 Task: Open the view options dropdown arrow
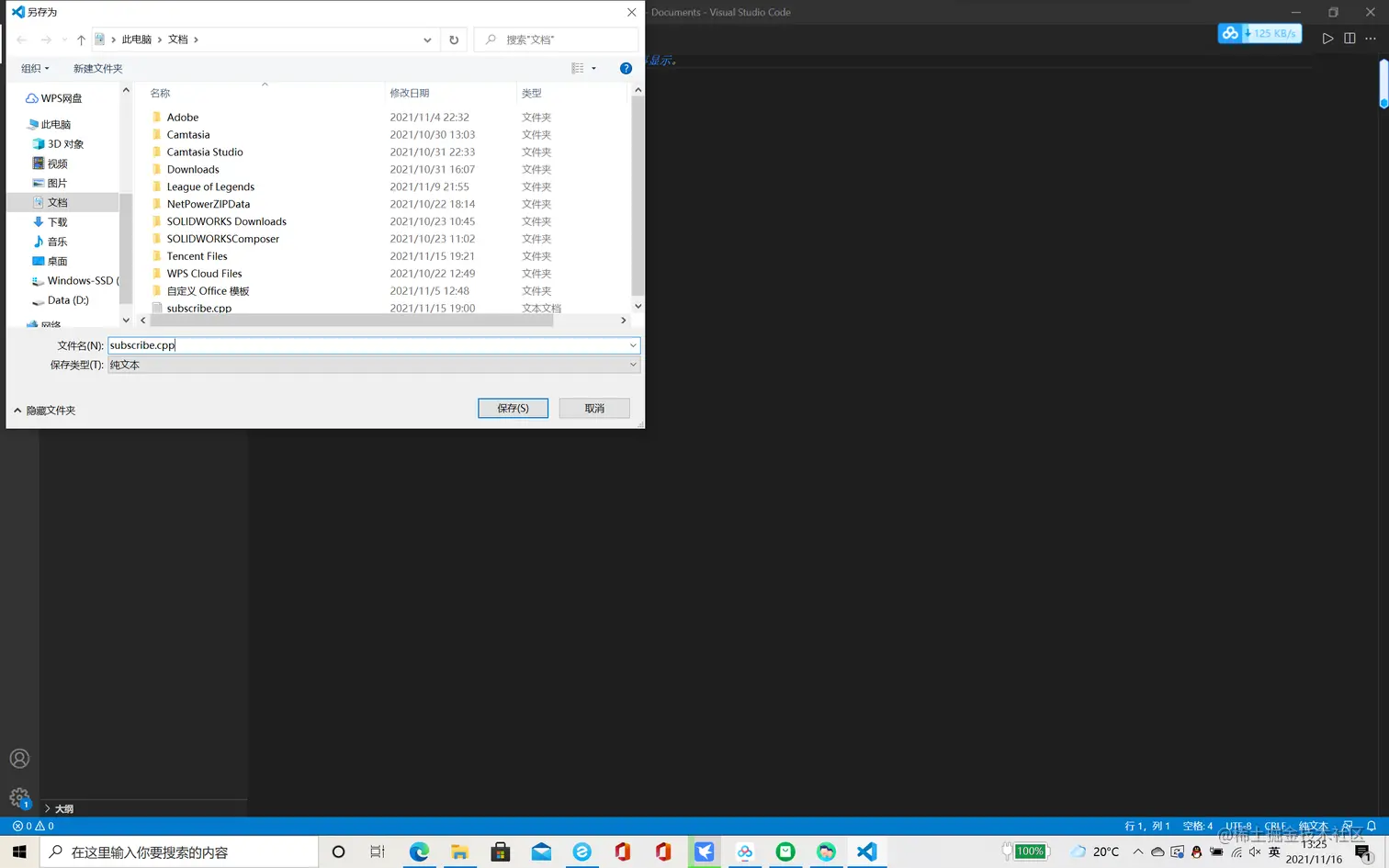tap(593, 68)
